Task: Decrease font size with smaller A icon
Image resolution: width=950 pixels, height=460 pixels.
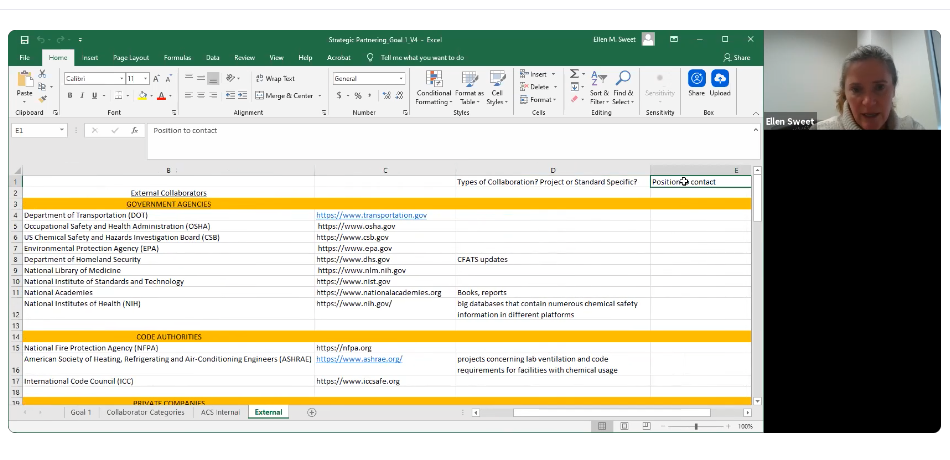Action: click(x=167, y=79)
